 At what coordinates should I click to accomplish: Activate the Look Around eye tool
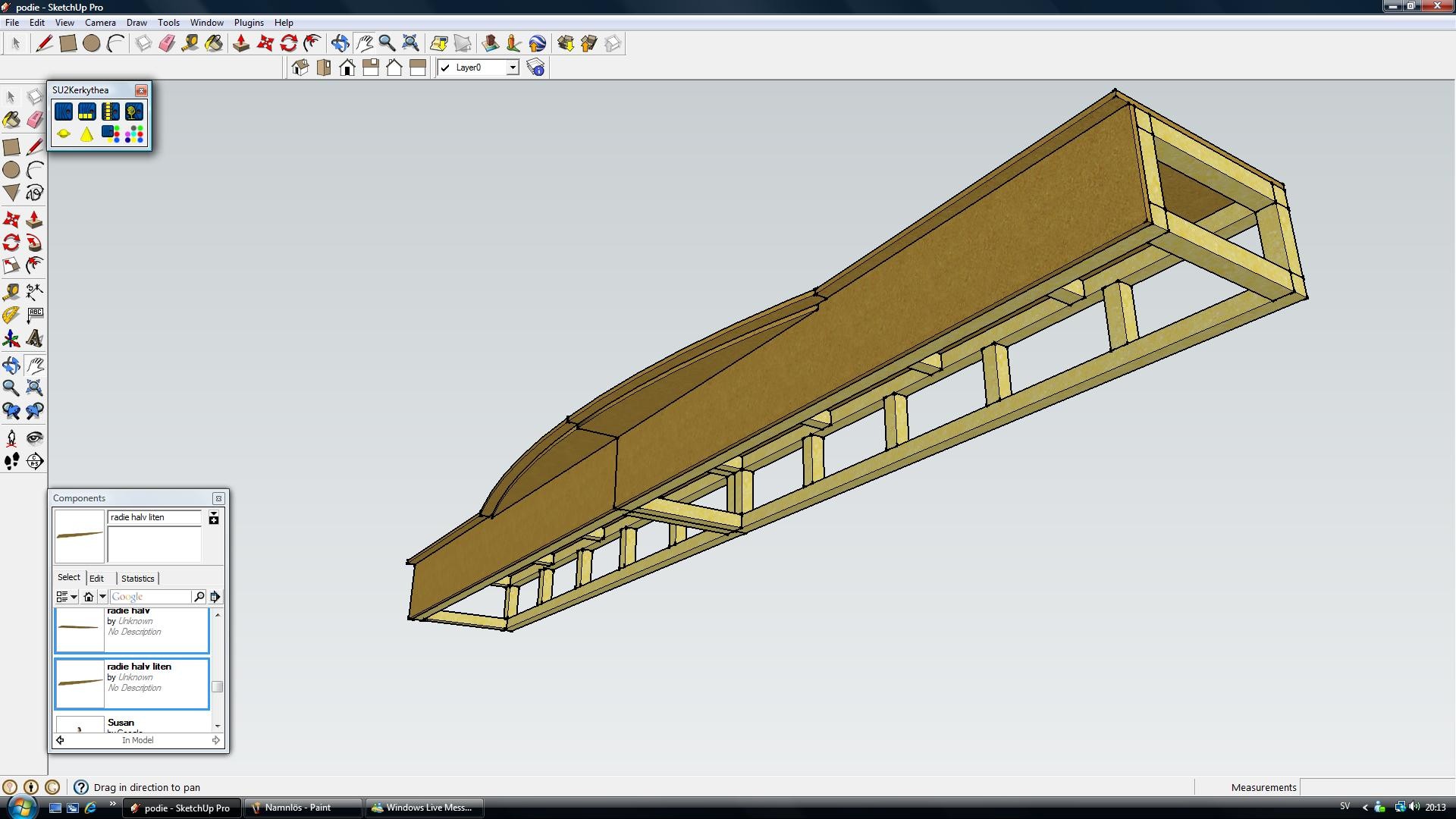tap(34, 438)
